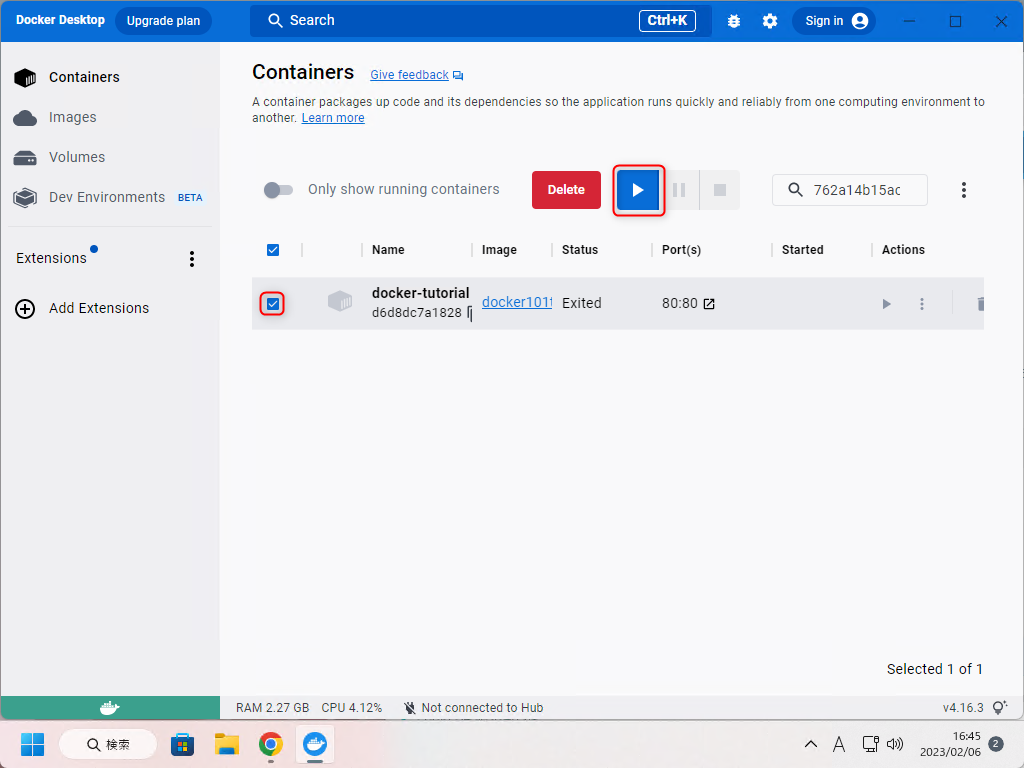Open Dev Environments beta section
Image resolution: width=1024 pixels, height=768 pixels.
[x=110, y=197]
